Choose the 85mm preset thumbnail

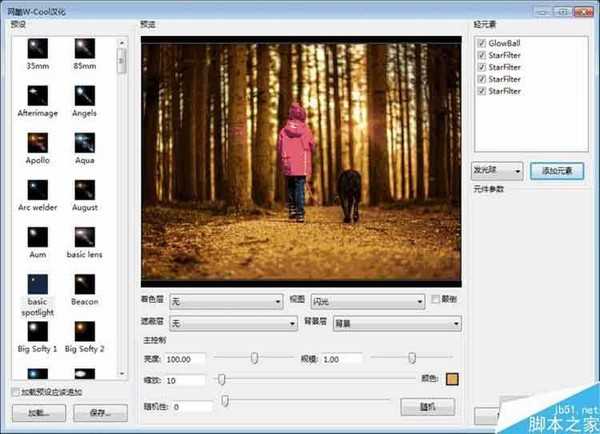tap(85, 50)
